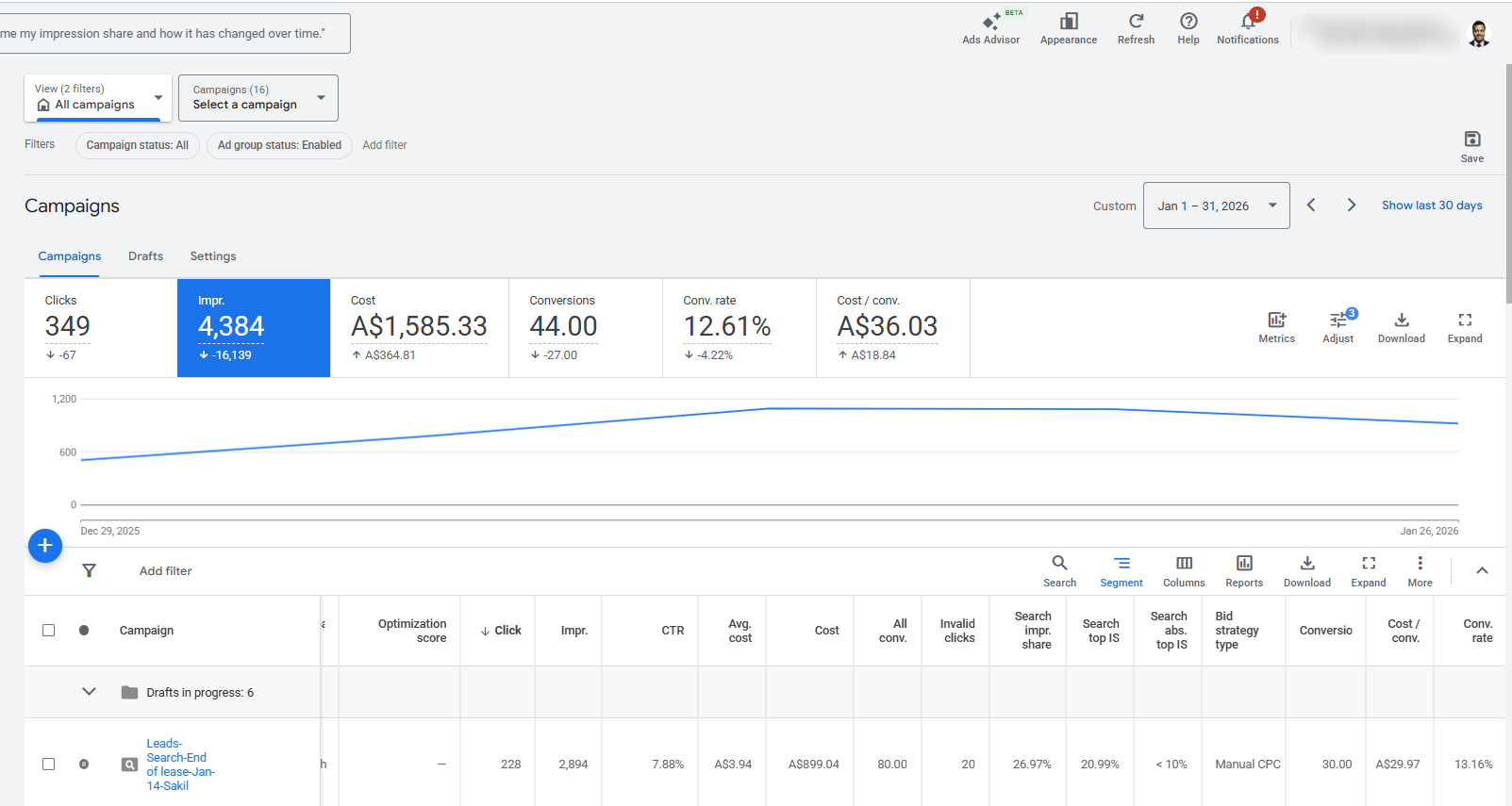Sort by Search impr. share column header
This screenshot has width=1512, height=806.
[x=1034, y=631]
